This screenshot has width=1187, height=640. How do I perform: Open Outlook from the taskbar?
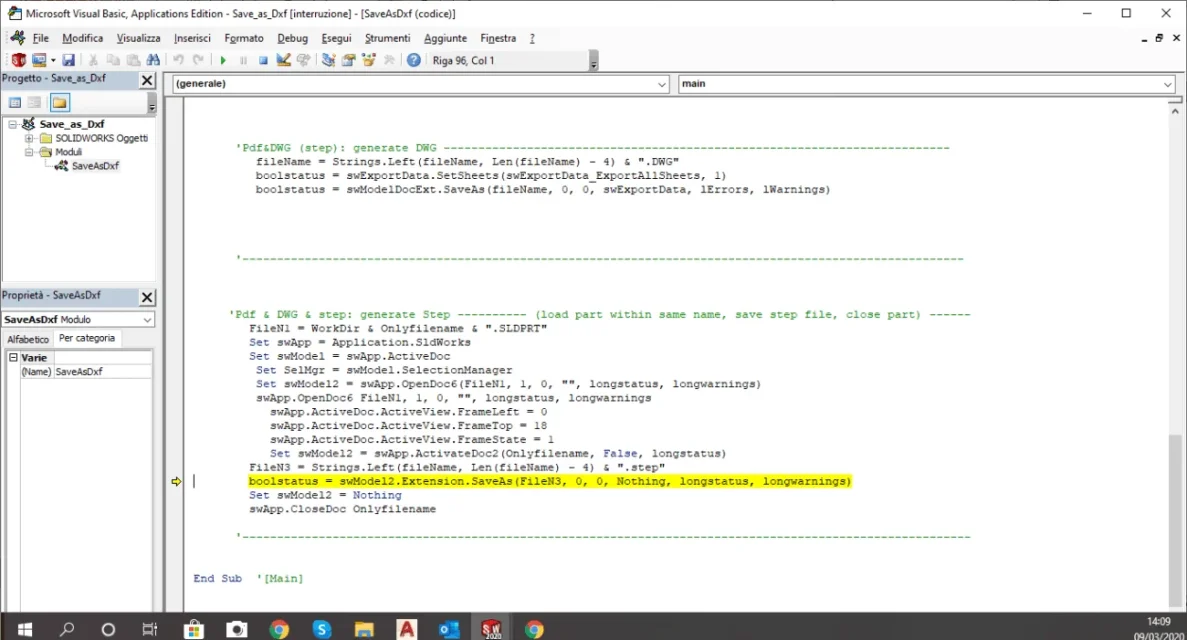pos(449,629)
